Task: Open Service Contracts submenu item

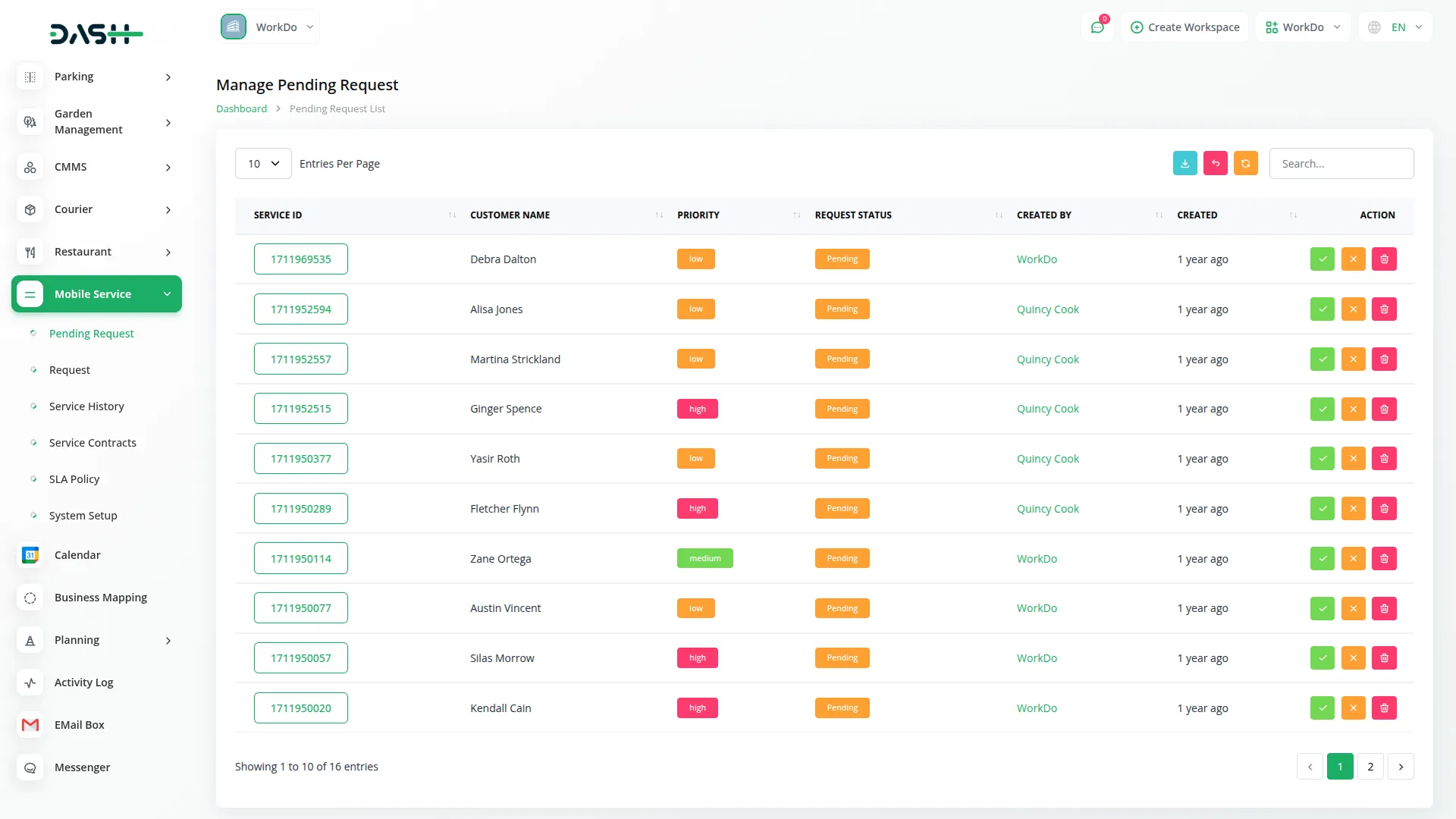Action: tap(93, 443)
